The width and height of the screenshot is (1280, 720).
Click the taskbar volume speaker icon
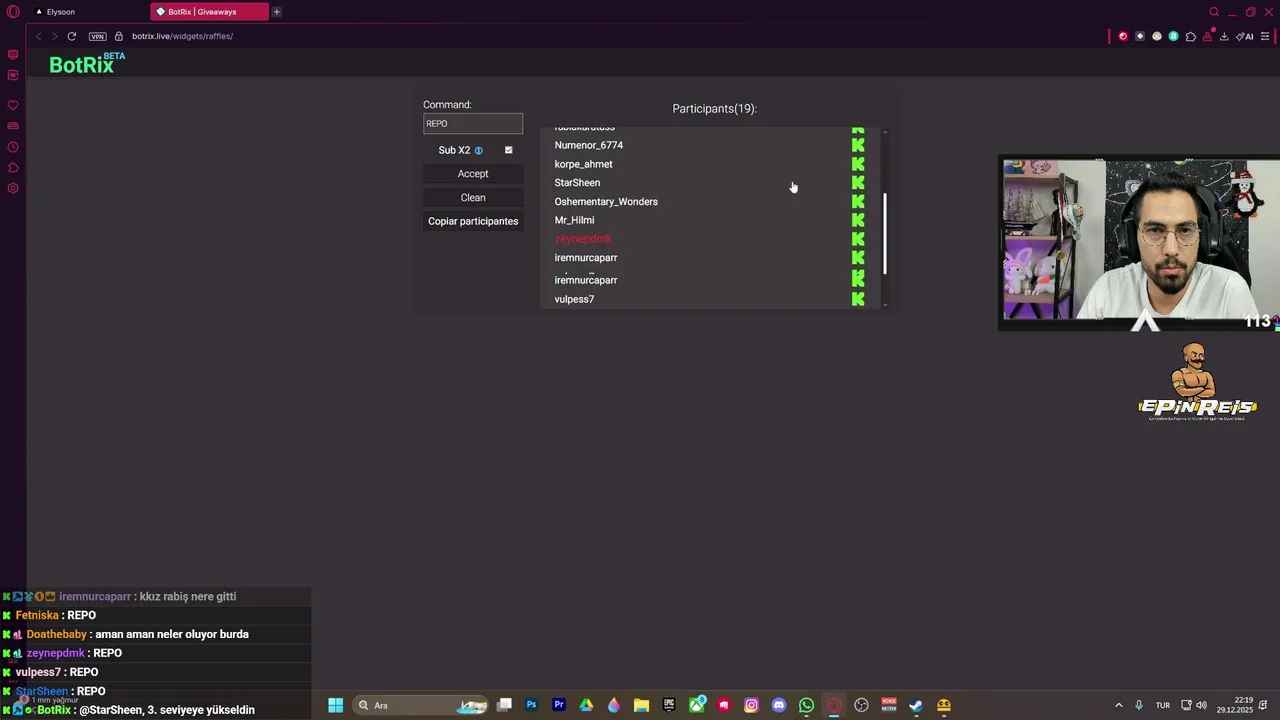click(x=1201, y=705)
